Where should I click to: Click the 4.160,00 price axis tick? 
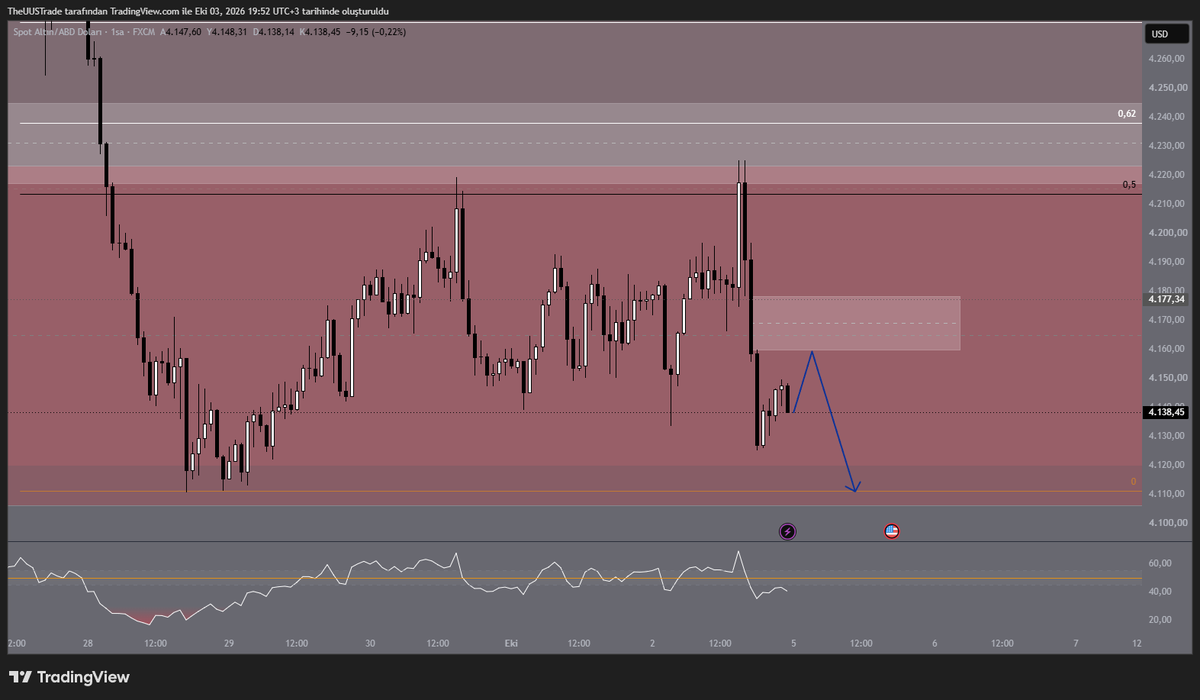[1166, 349]
